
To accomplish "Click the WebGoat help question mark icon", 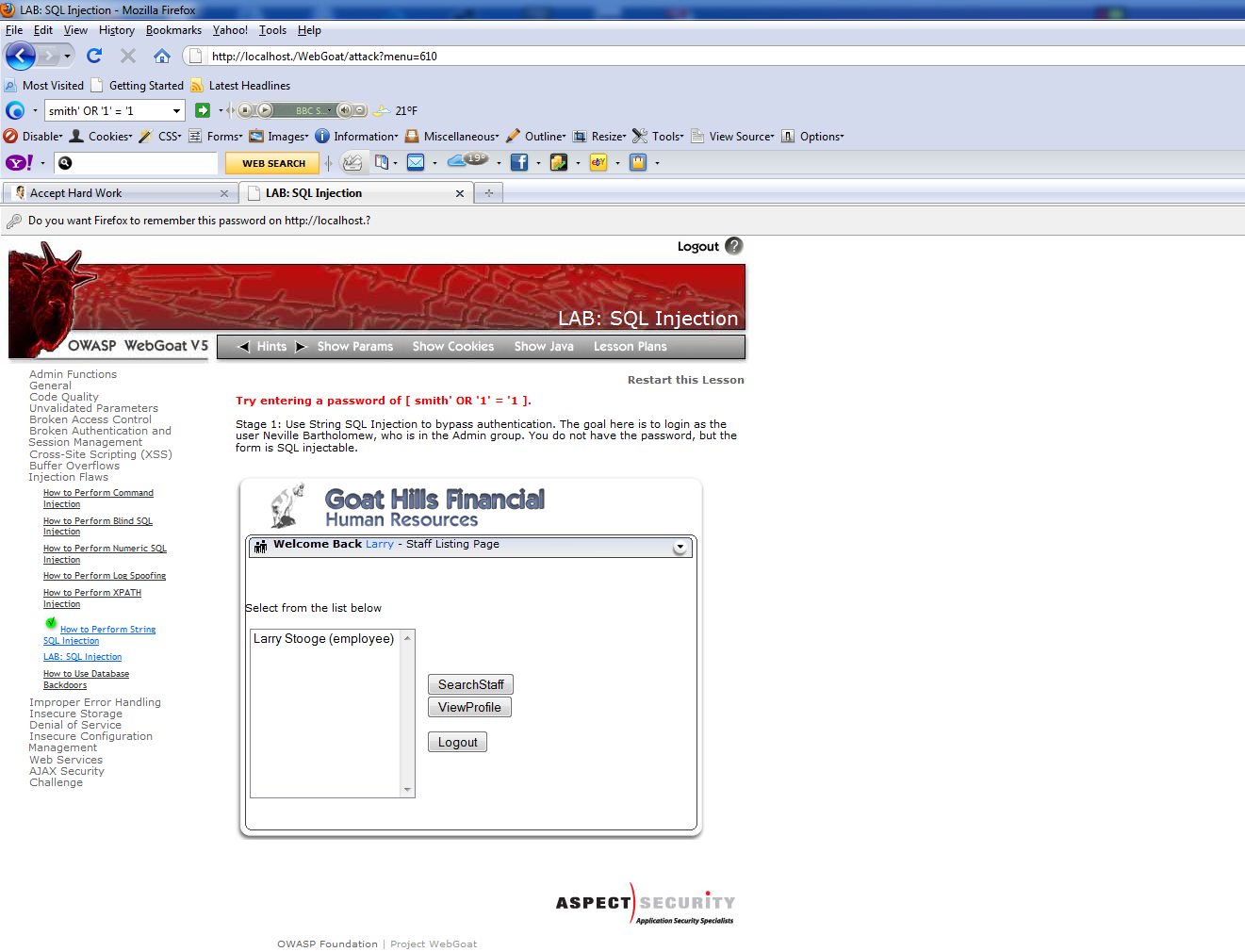I will click(x=734, y=246).
